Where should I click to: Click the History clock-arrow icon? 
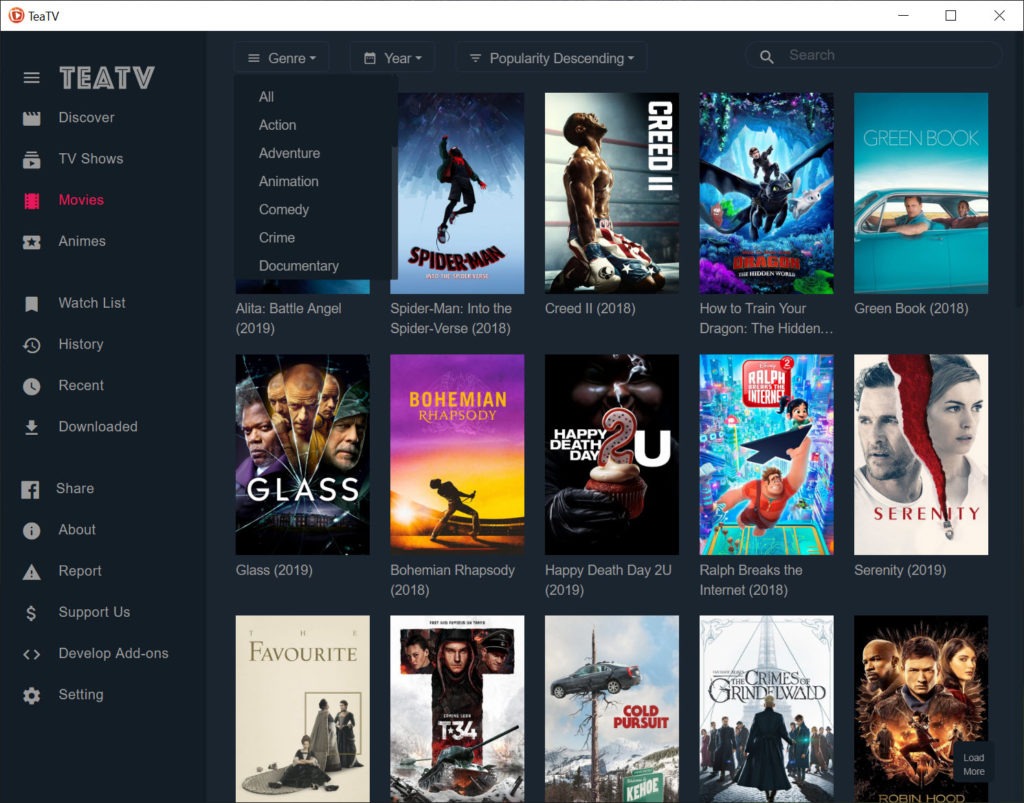click(31, 345)
